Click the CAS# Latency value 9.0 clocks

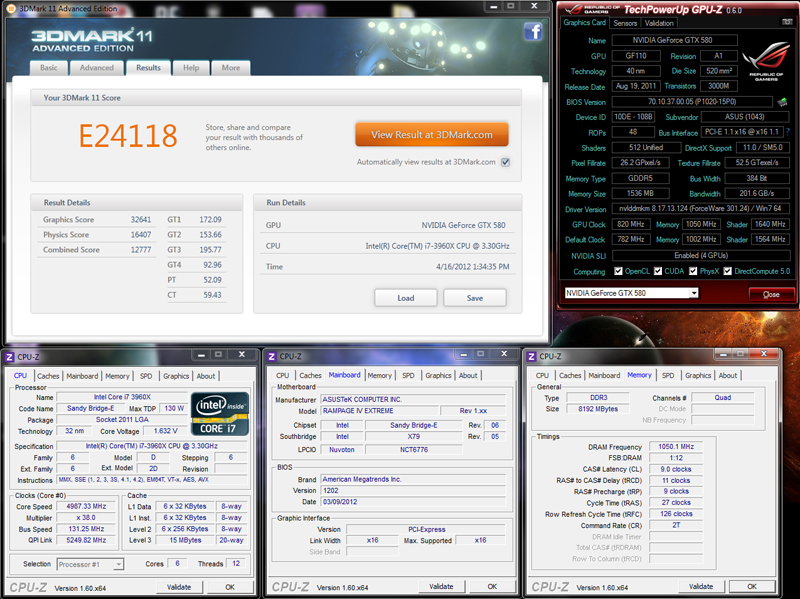pos(676,469)
